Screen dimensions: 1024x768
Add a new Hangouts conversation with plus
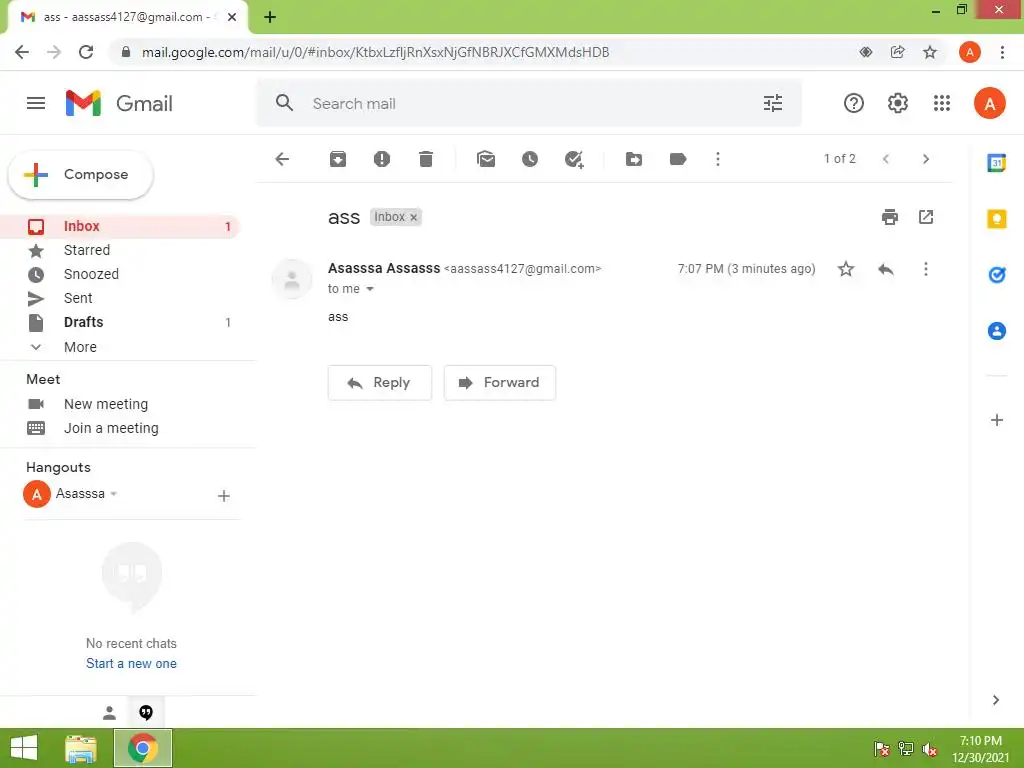pos(223,496)
